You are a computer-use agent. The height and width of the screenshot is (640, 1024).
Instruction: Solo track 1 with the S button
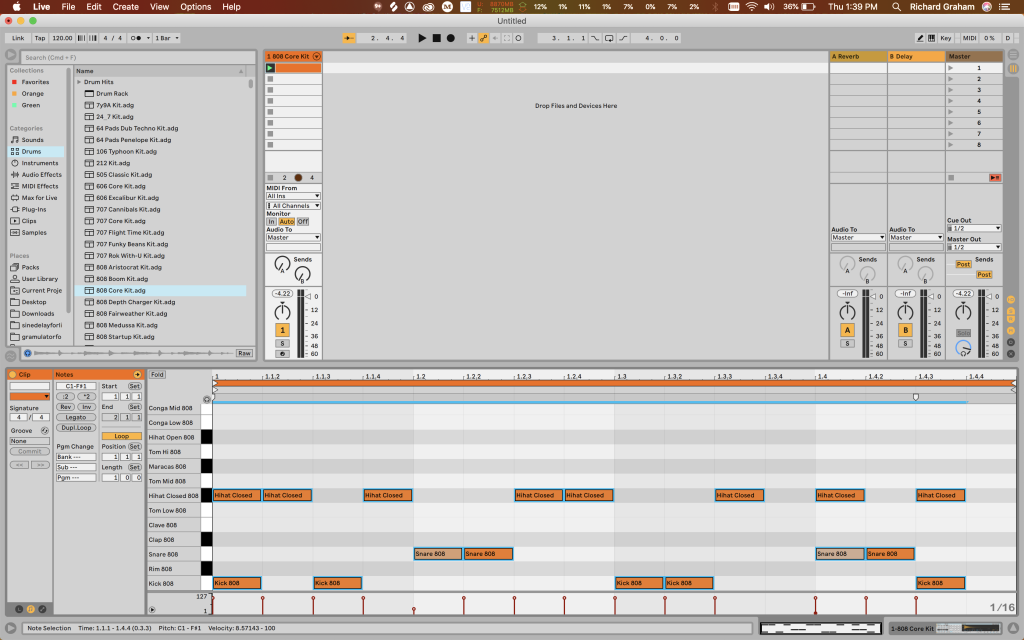[x=282, y=344]
